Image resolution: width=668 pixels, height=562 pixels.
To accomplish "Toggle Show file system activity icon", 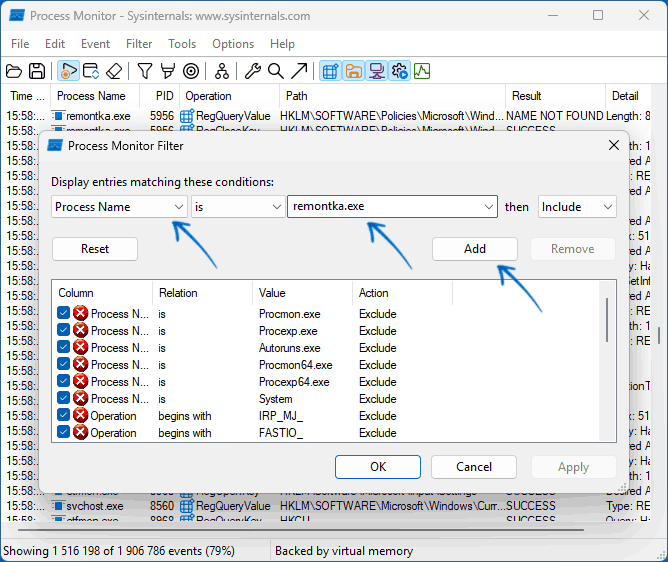I will (x=354, y=71).
